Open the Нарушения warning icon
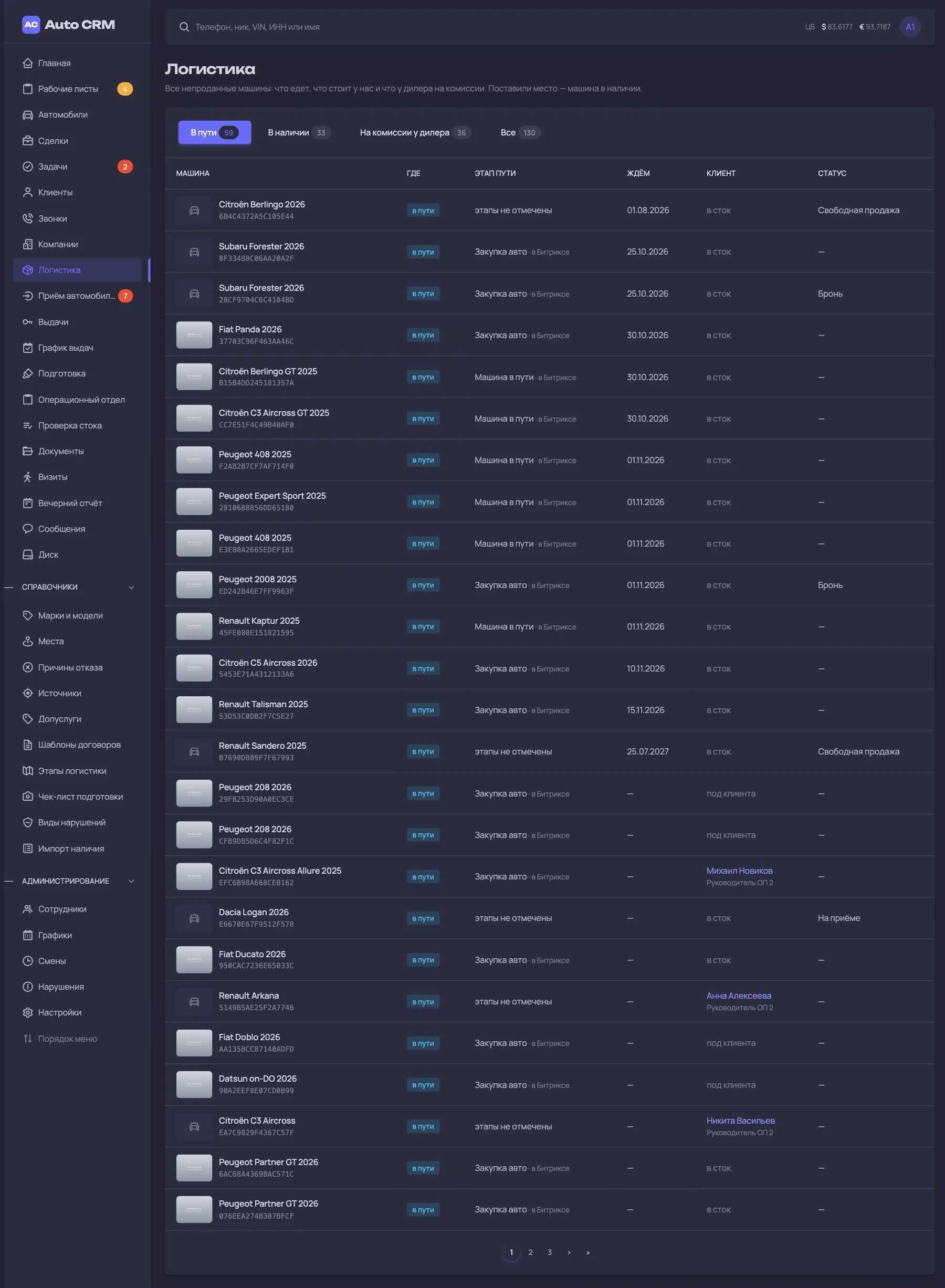 pos(27,987)
